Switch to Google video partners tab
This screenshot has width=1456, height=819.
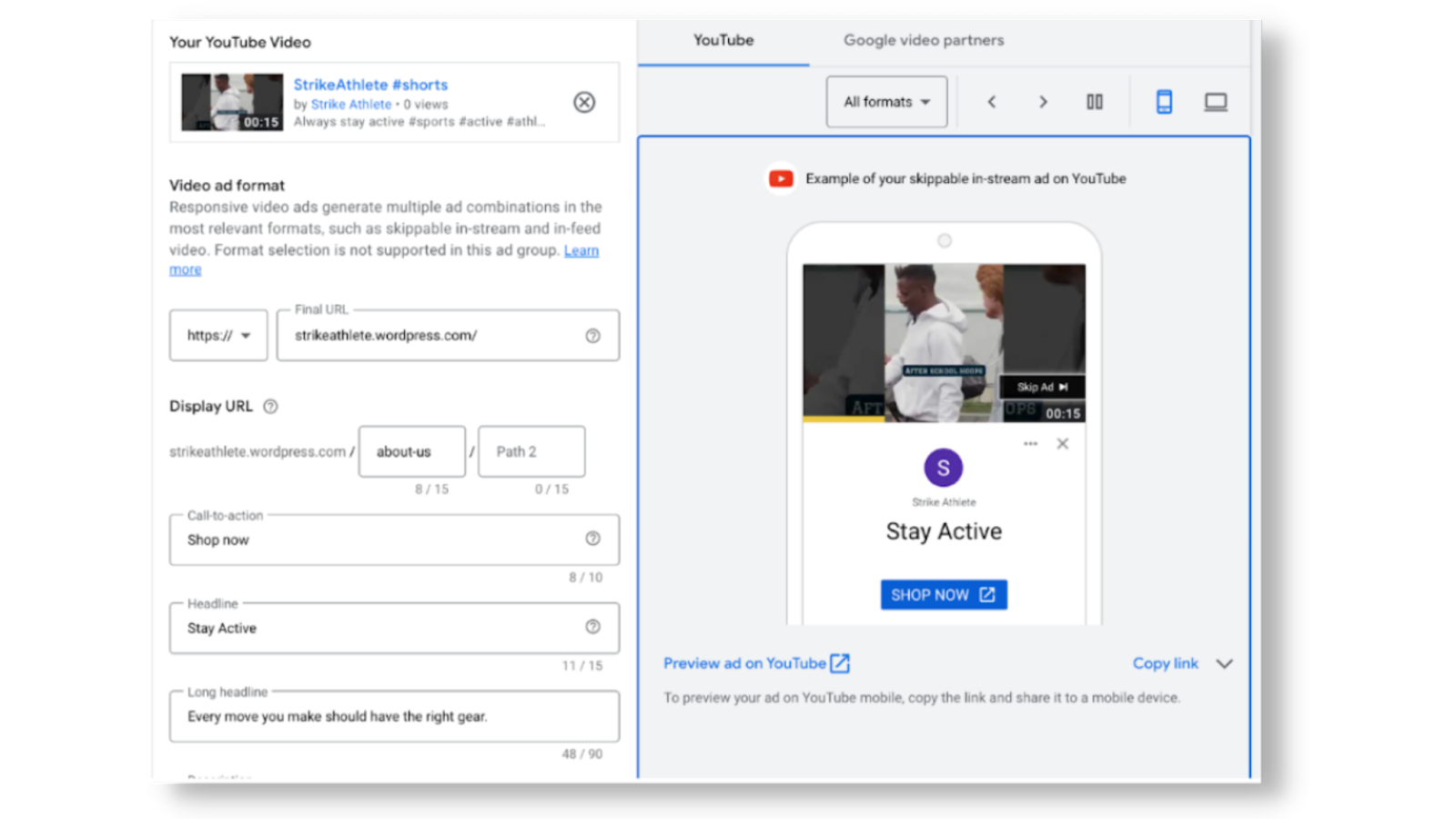click(x=924, y=40)
